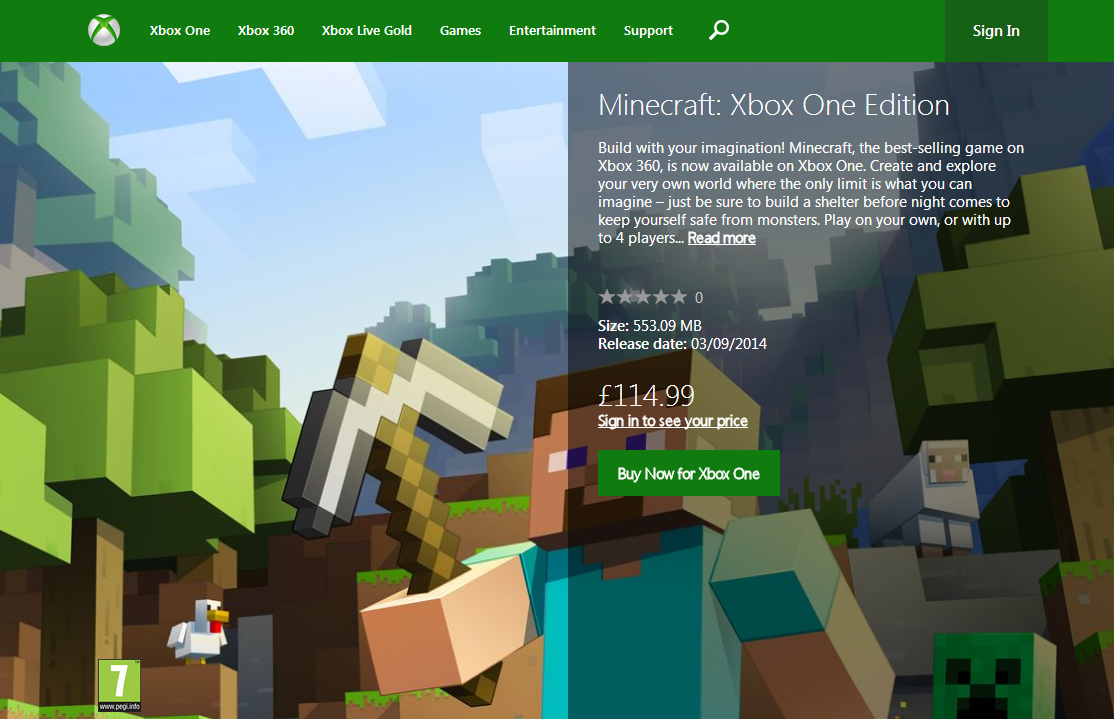Select the fifth rating star
The height and width of the screenshot is (719, 1114).
click(x=679, y=296)
